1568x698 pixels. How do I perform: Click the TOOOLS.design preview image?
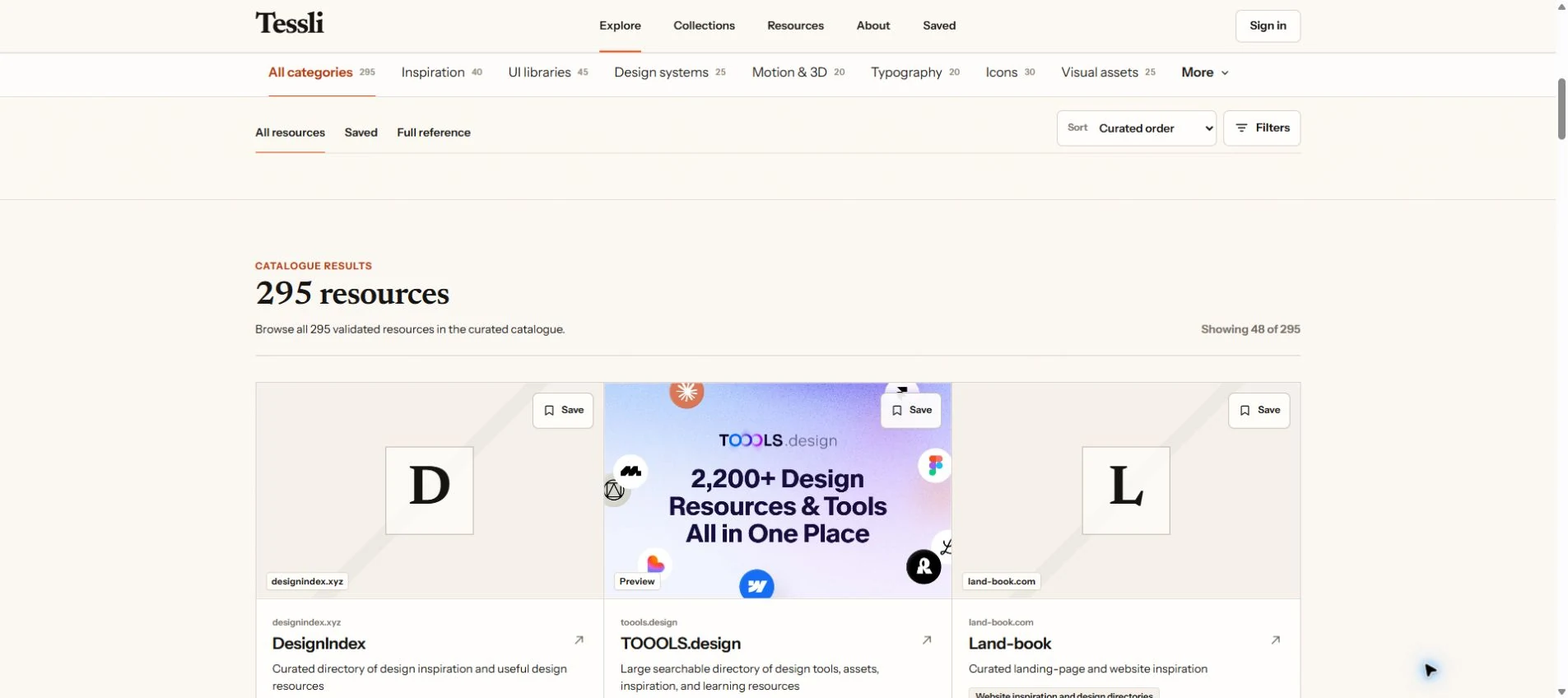tap(778, 491)
